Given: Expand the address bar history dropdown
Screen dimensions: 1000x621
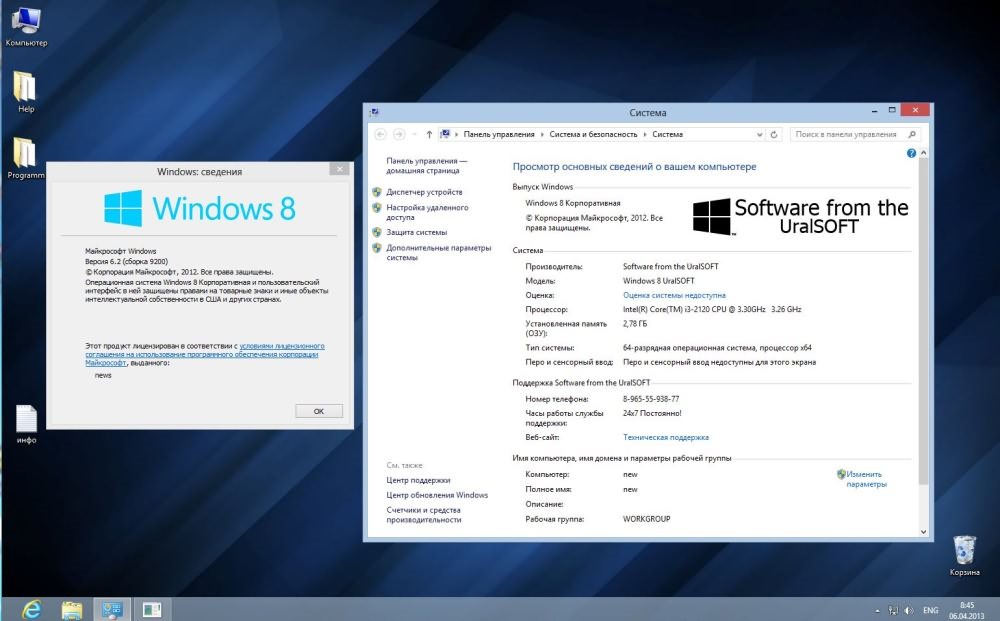Looking at the screenshot, I should point(759,134).
